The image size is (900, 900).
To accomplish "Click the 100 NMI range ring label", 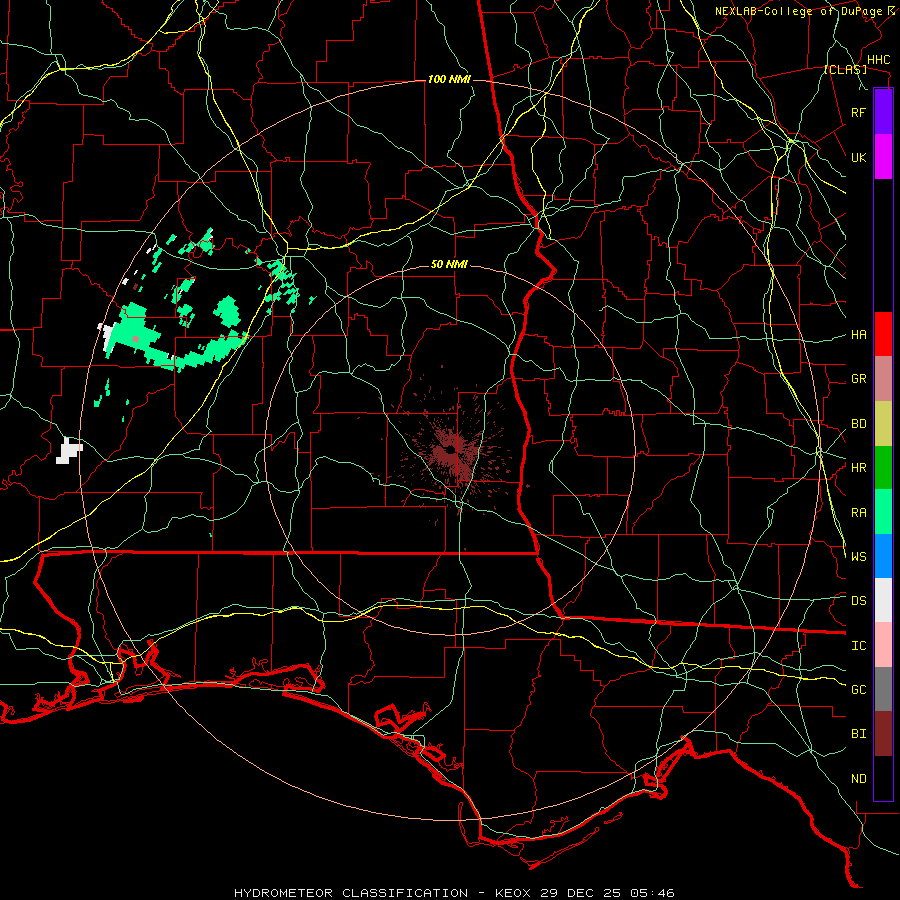I will (x=449, y=79).
